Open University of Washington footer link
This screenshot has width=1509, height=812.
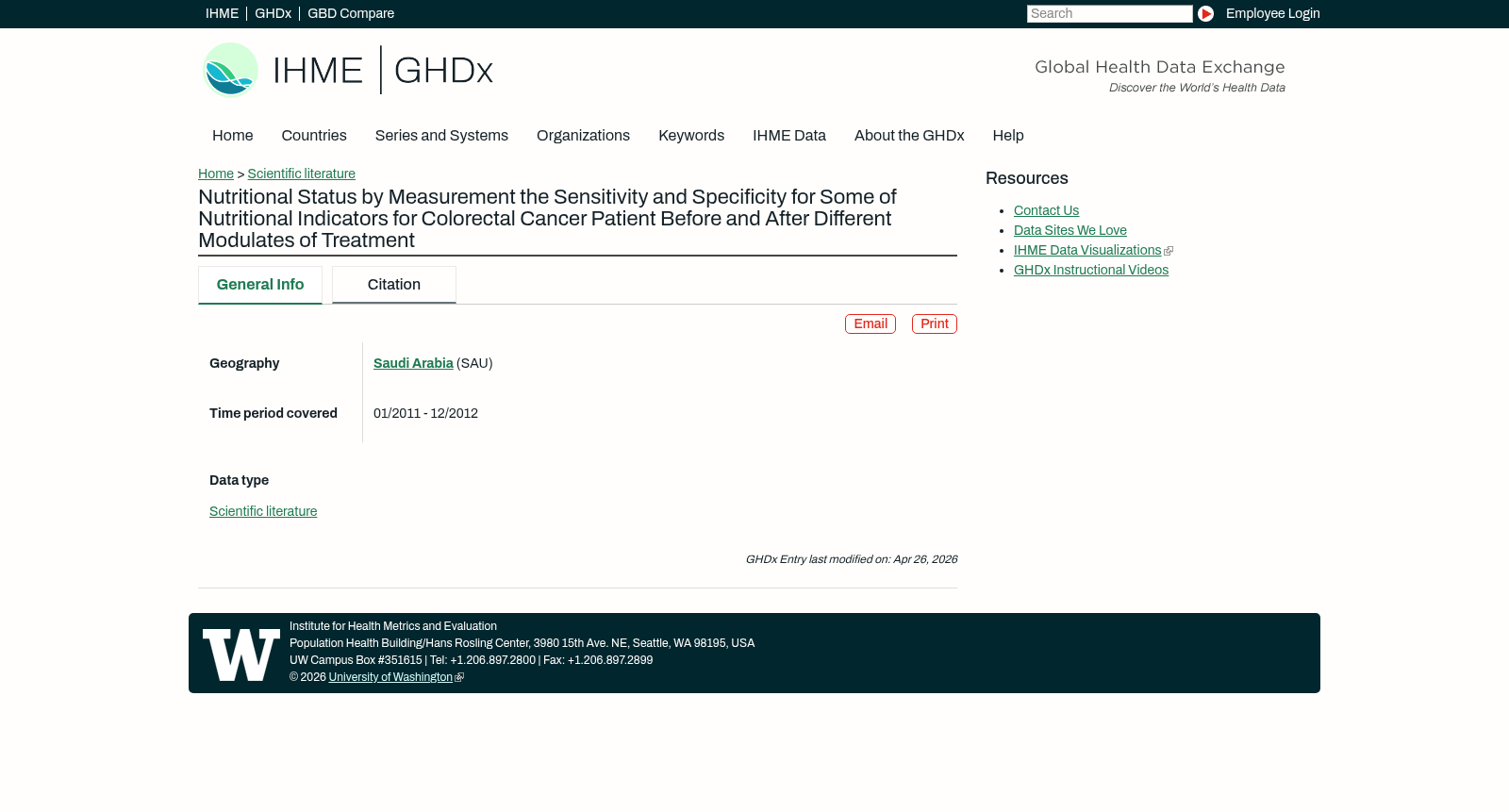(390, 678)
